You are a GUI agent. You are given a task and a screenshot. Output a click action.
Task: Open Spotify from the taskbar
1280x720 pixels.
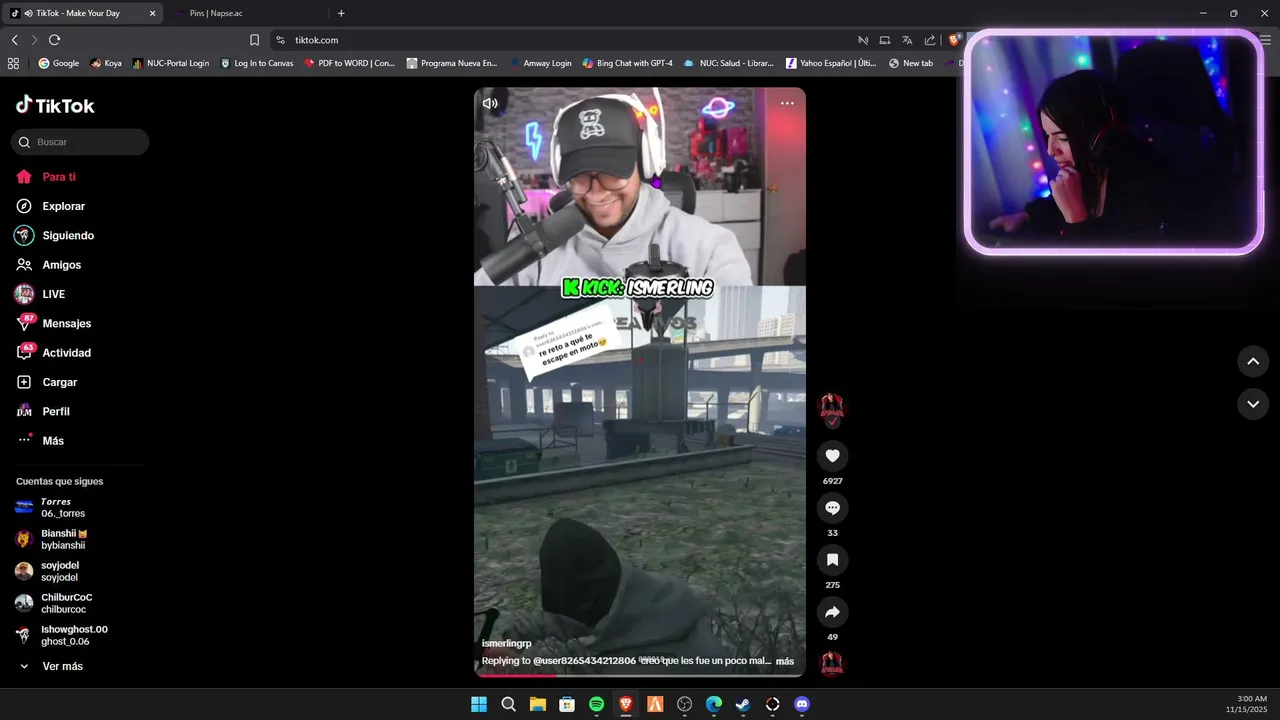coord(597,704)
